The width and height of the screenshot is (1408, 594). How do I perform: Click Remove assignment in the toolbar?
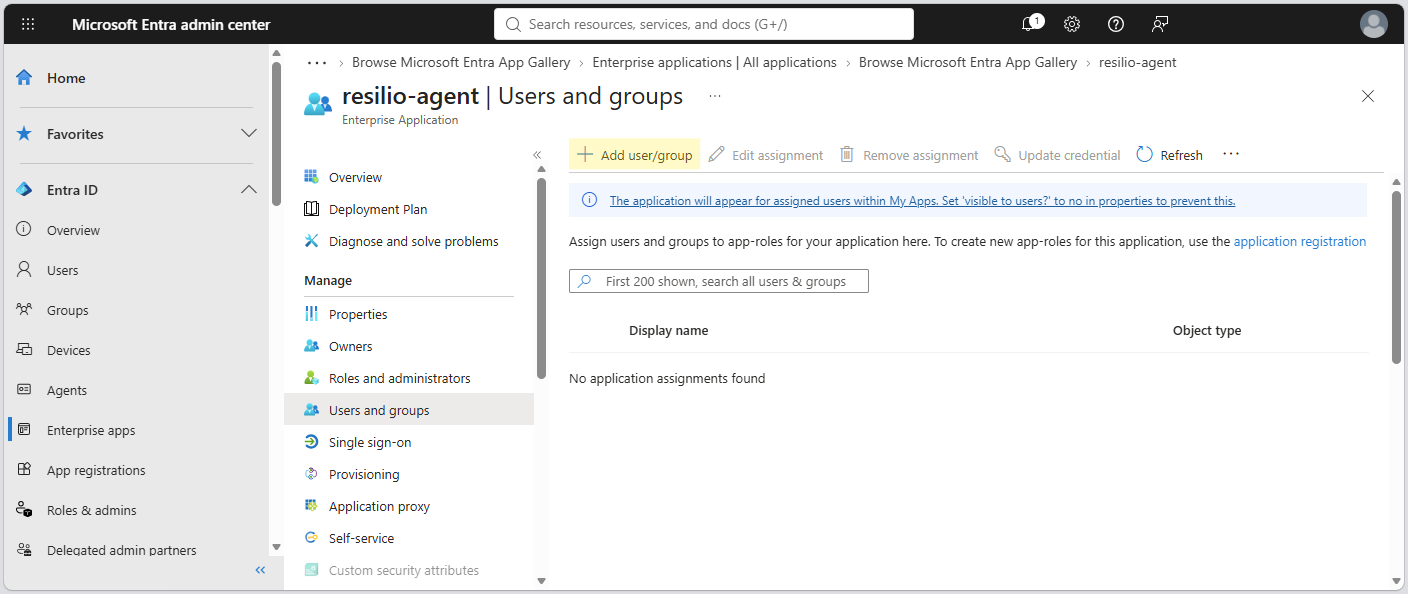(x=909, y=155)
